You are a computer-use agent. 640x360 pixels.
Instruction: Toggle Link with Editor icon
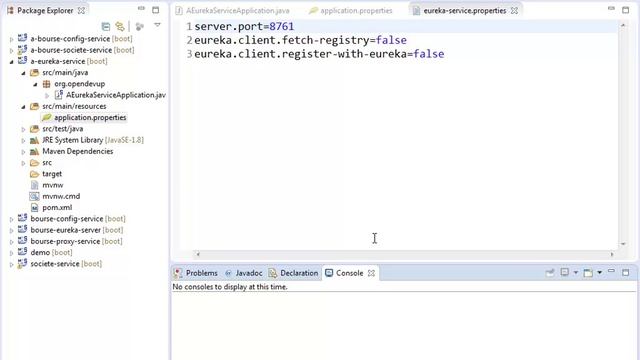click(x=120, y=27)
